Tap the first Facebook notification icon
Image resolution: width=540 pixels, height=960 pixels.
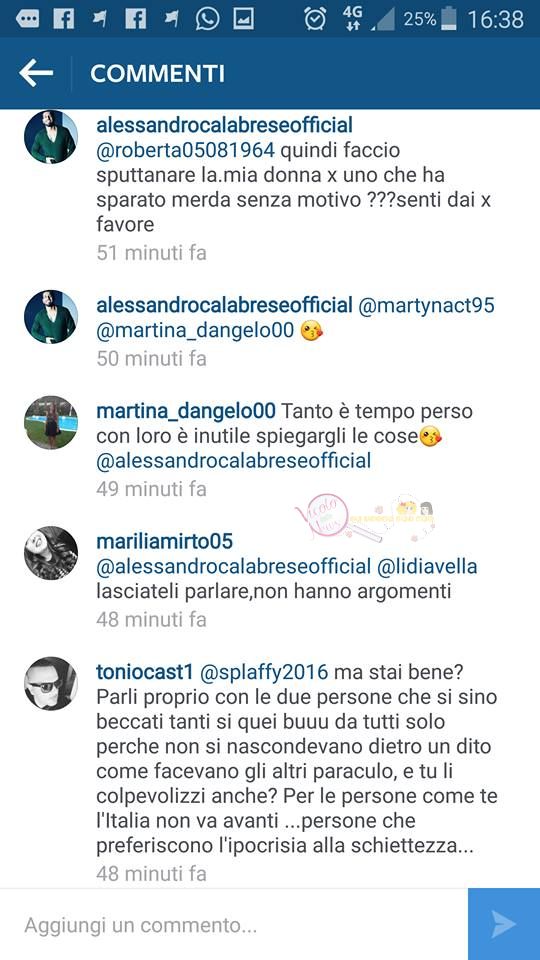(64, 19)
